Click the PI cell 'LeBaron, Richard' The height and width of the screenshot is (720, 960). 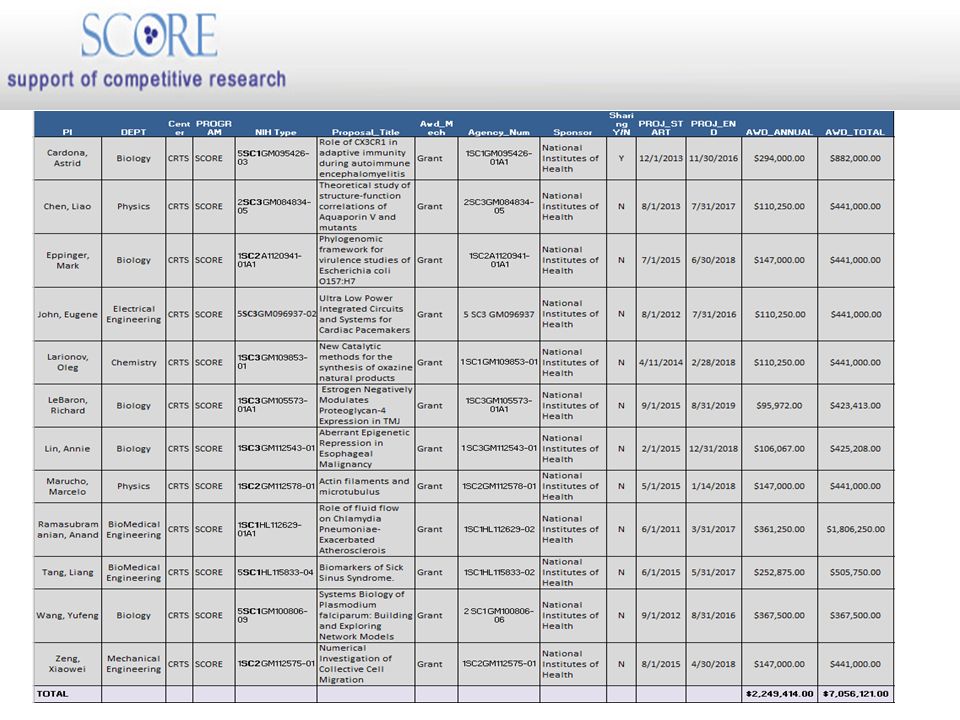pyautogui.click(x=67, y=405)
